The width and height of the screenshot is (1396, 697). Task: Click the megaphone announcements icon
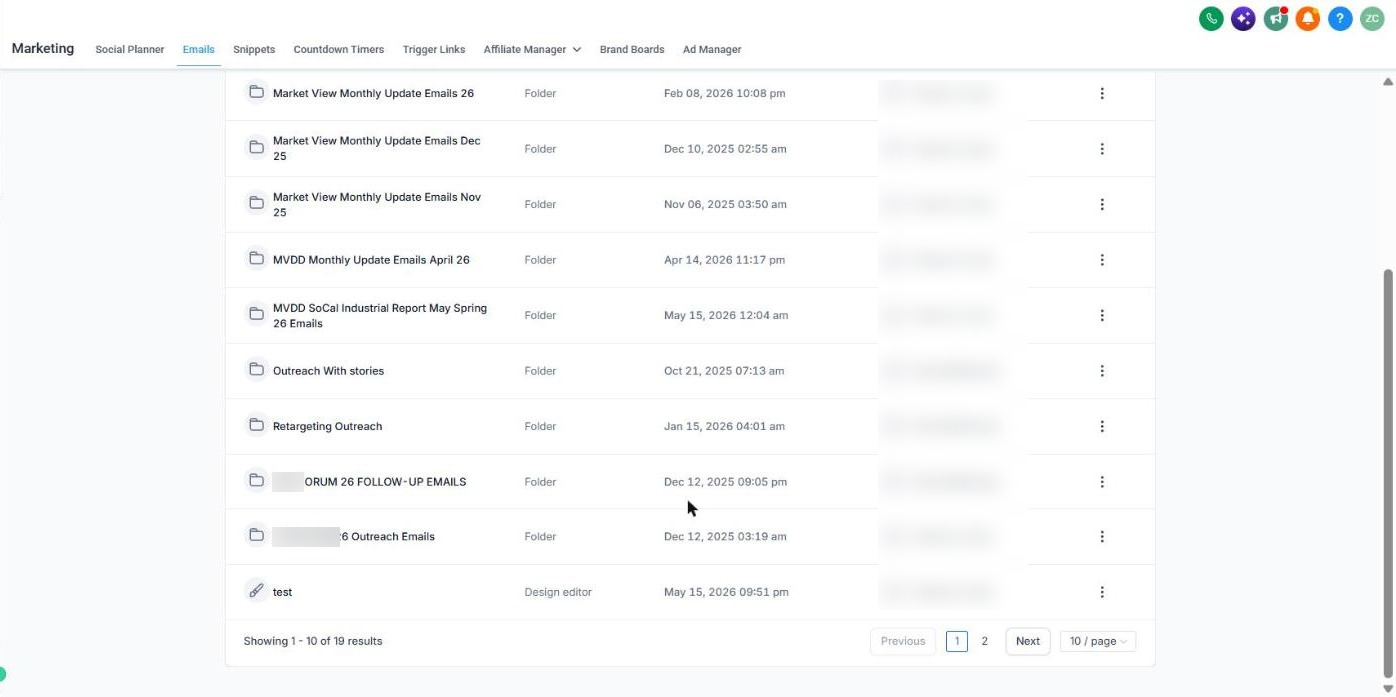pyautogui.click(x=1275, y=18)
